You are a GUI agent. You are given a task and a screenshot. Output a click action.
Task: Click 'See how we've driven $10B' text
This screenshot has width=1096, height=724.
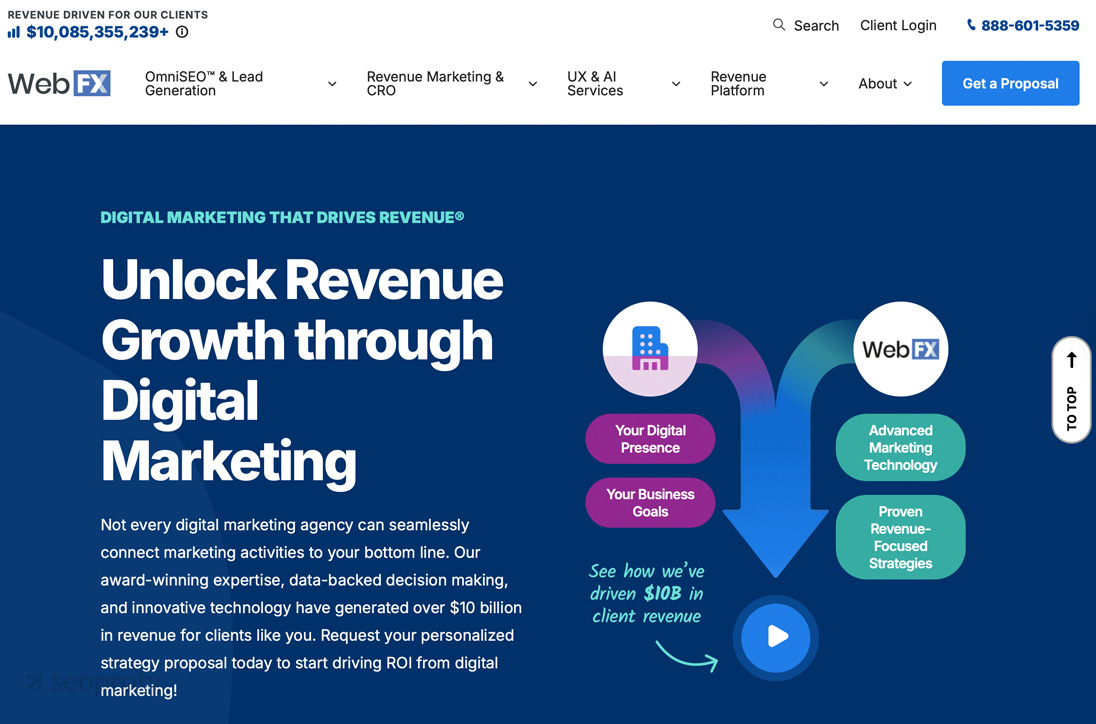647,593
